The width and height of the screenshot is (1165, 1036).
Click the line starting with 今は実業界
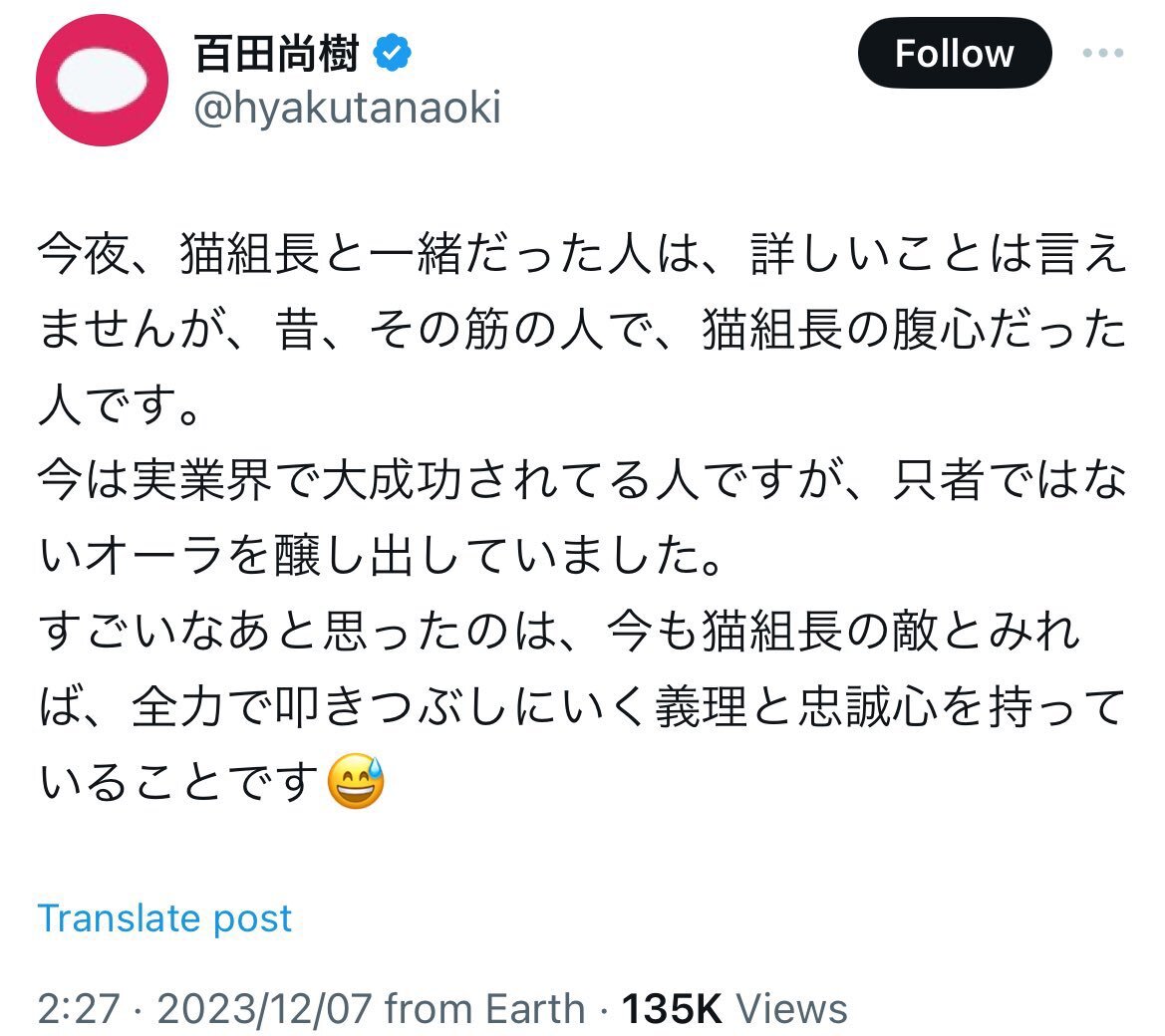pyautogui.click(x=582, y=482)
